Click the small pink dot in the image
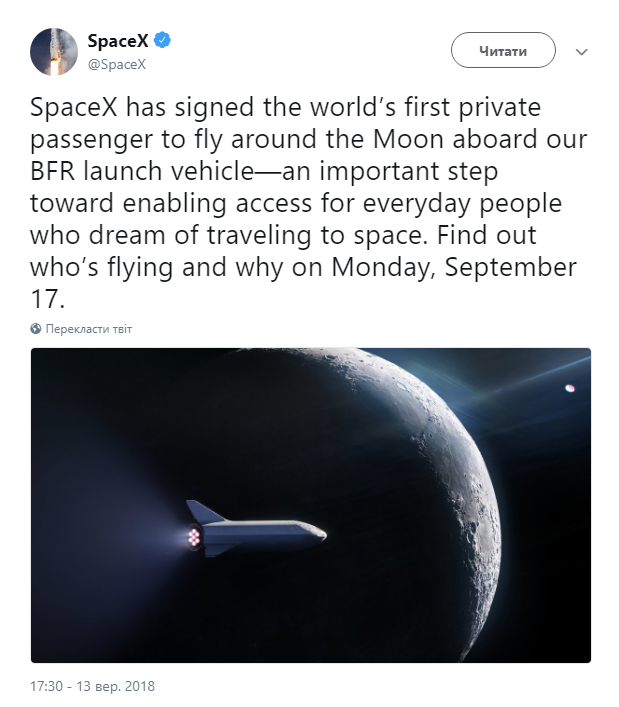 (x=570, y=388)
